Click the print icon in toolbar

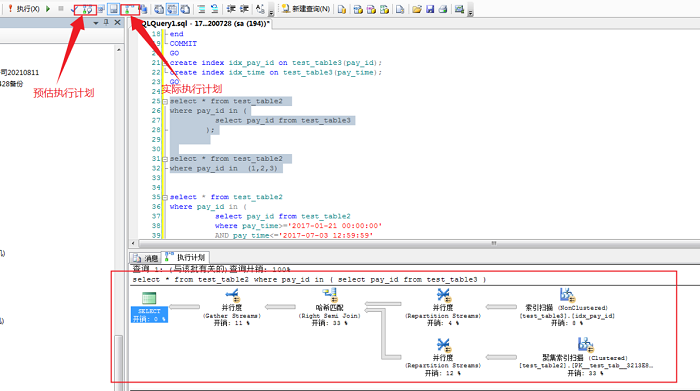(443, 9)
